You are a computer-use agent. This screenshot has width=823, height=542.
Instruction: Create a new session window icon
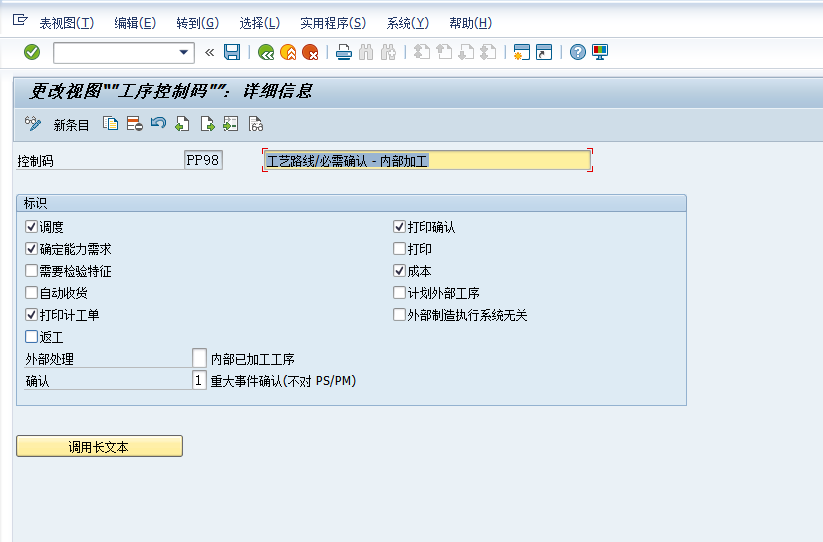point(522,52)
